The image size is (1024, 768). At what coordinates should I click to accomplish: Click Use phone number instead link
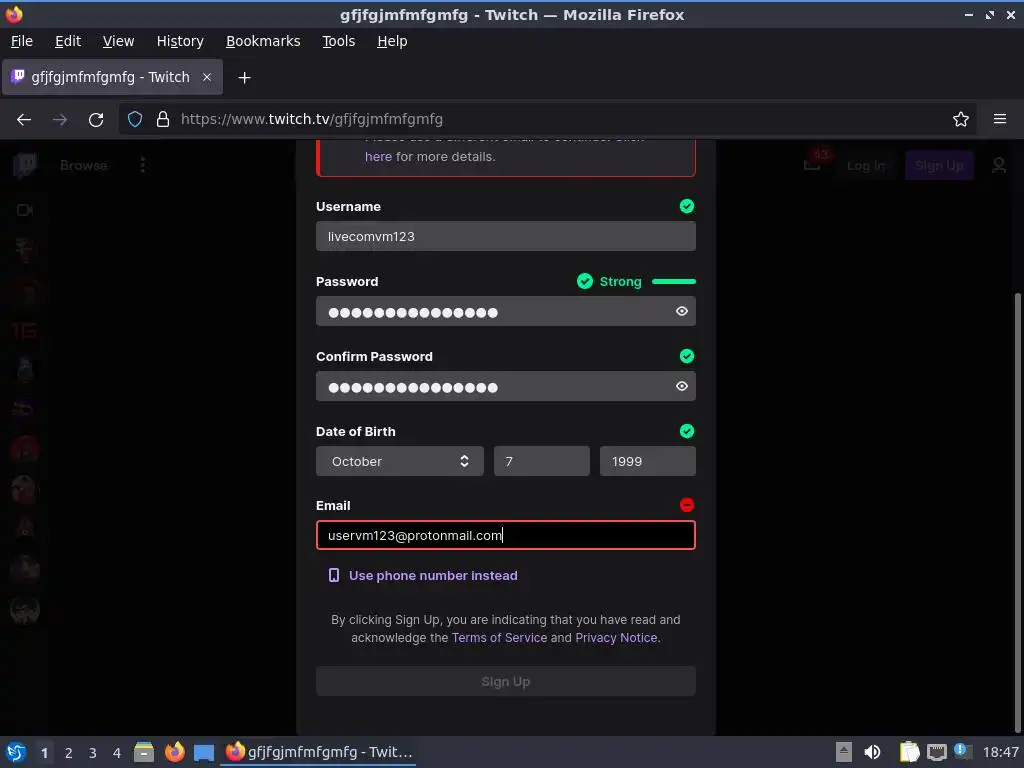tap(433, 575)
